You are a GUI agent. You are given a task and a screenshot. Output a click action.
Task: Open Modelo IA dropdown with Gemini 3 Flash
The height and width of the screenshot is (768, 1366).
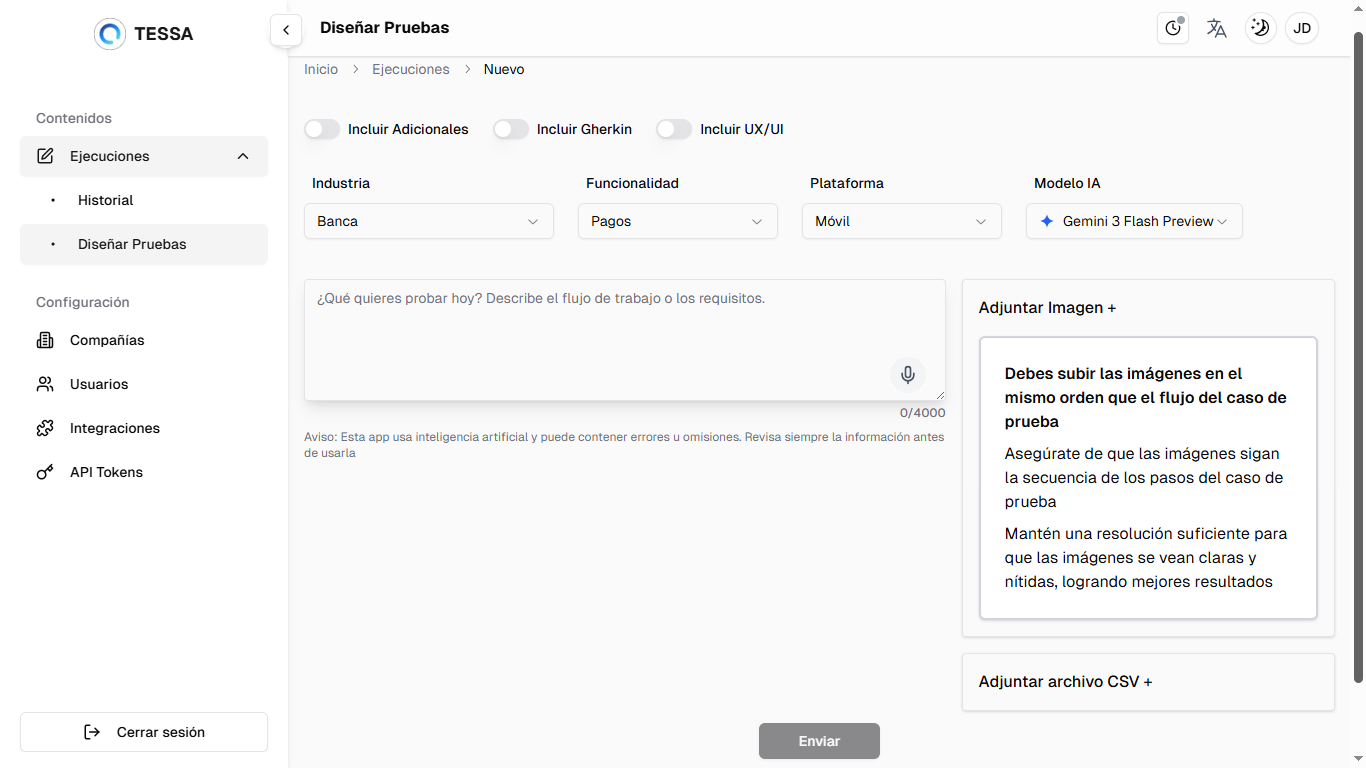tap(1134, 221)
